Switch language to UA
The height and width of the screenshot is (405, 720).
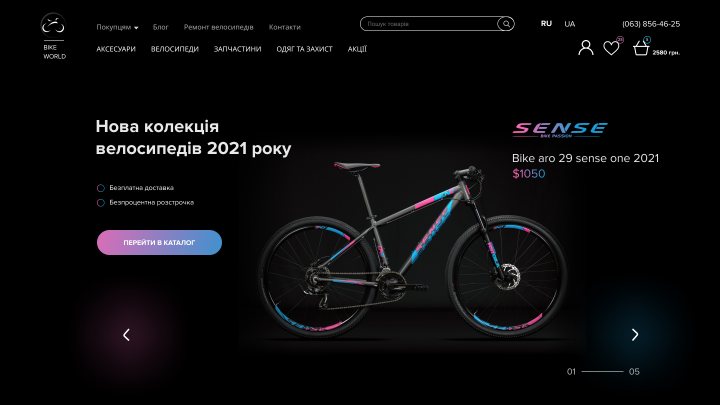[x=569, y=24]
